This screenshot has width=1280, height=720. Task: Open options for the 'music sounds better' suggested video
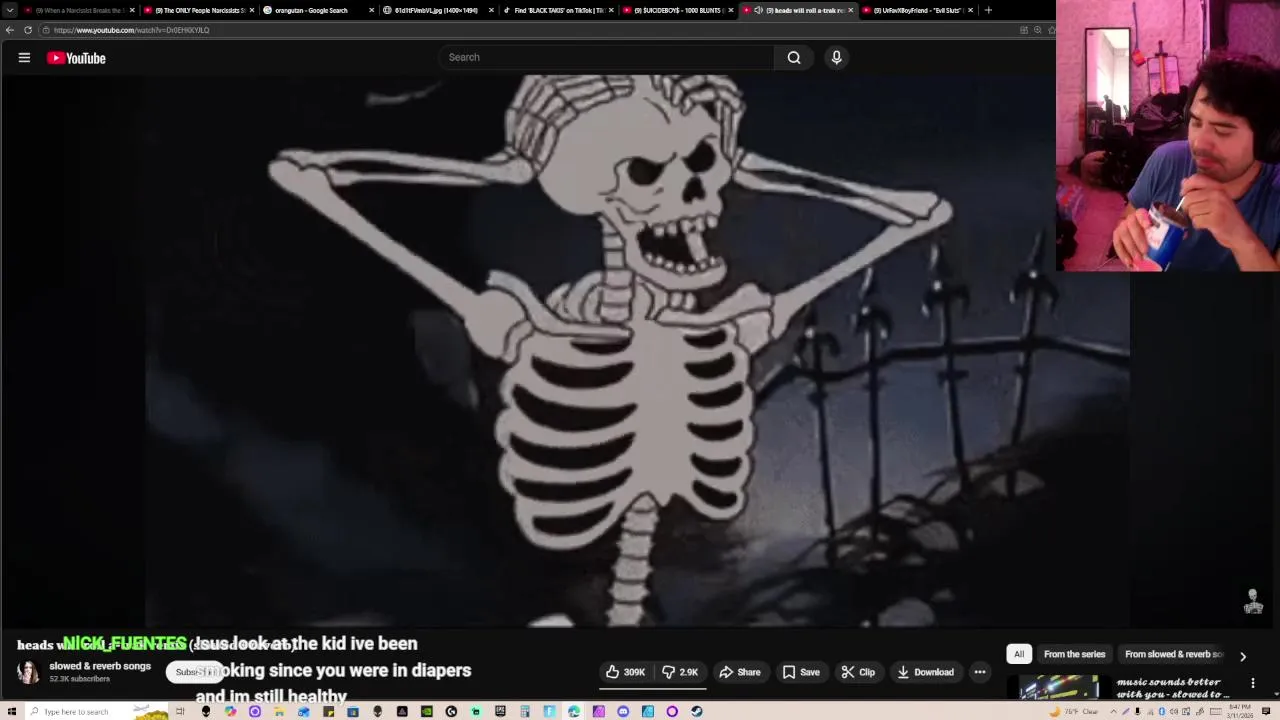1253,684
